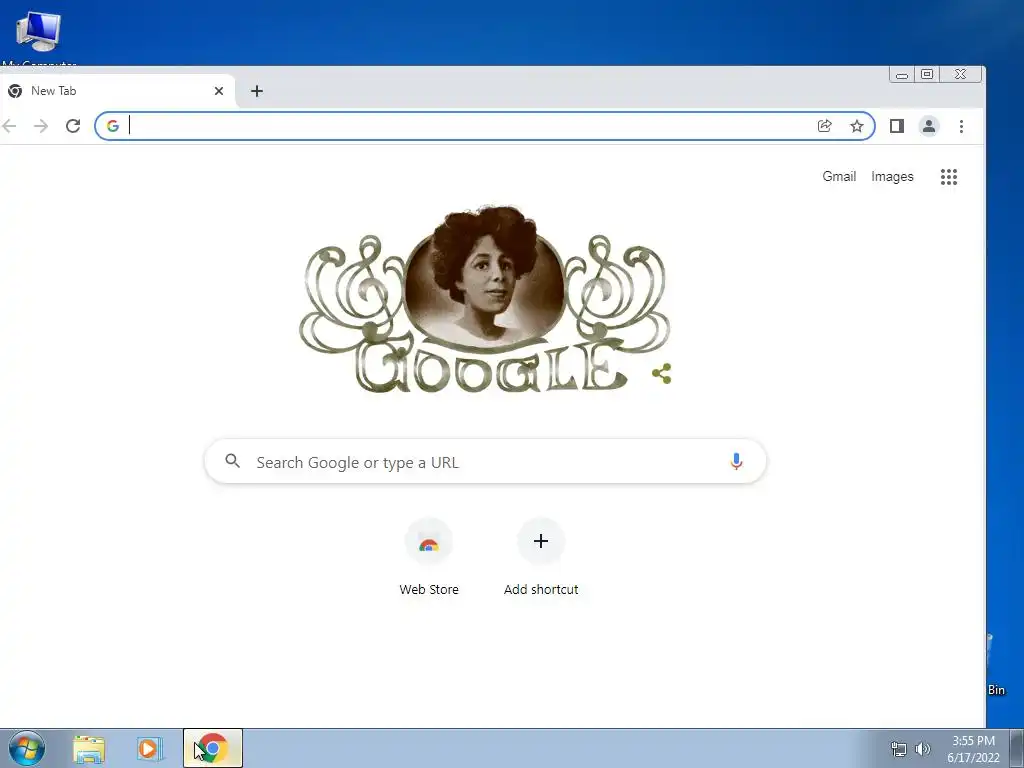Click the Chrome taskbar icon
1024x768 pixels.
pos(213,748)
